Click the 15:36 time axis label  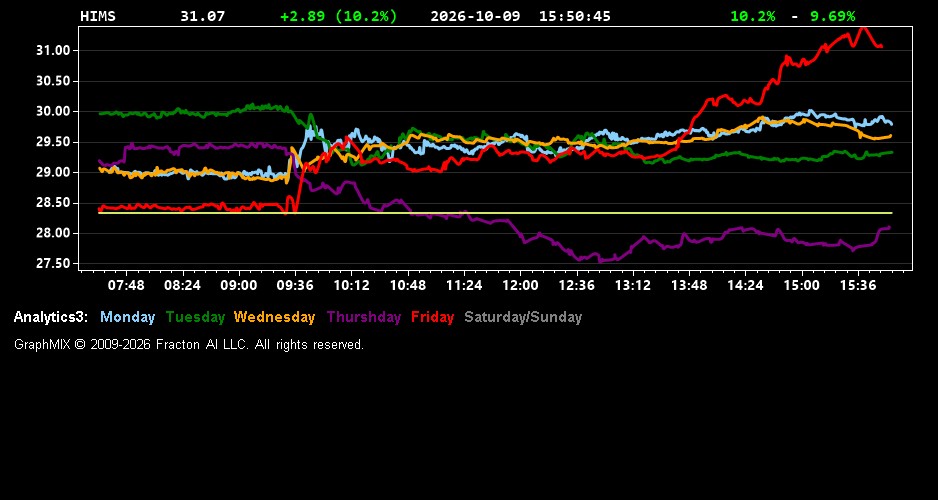[x=858, y=285]
